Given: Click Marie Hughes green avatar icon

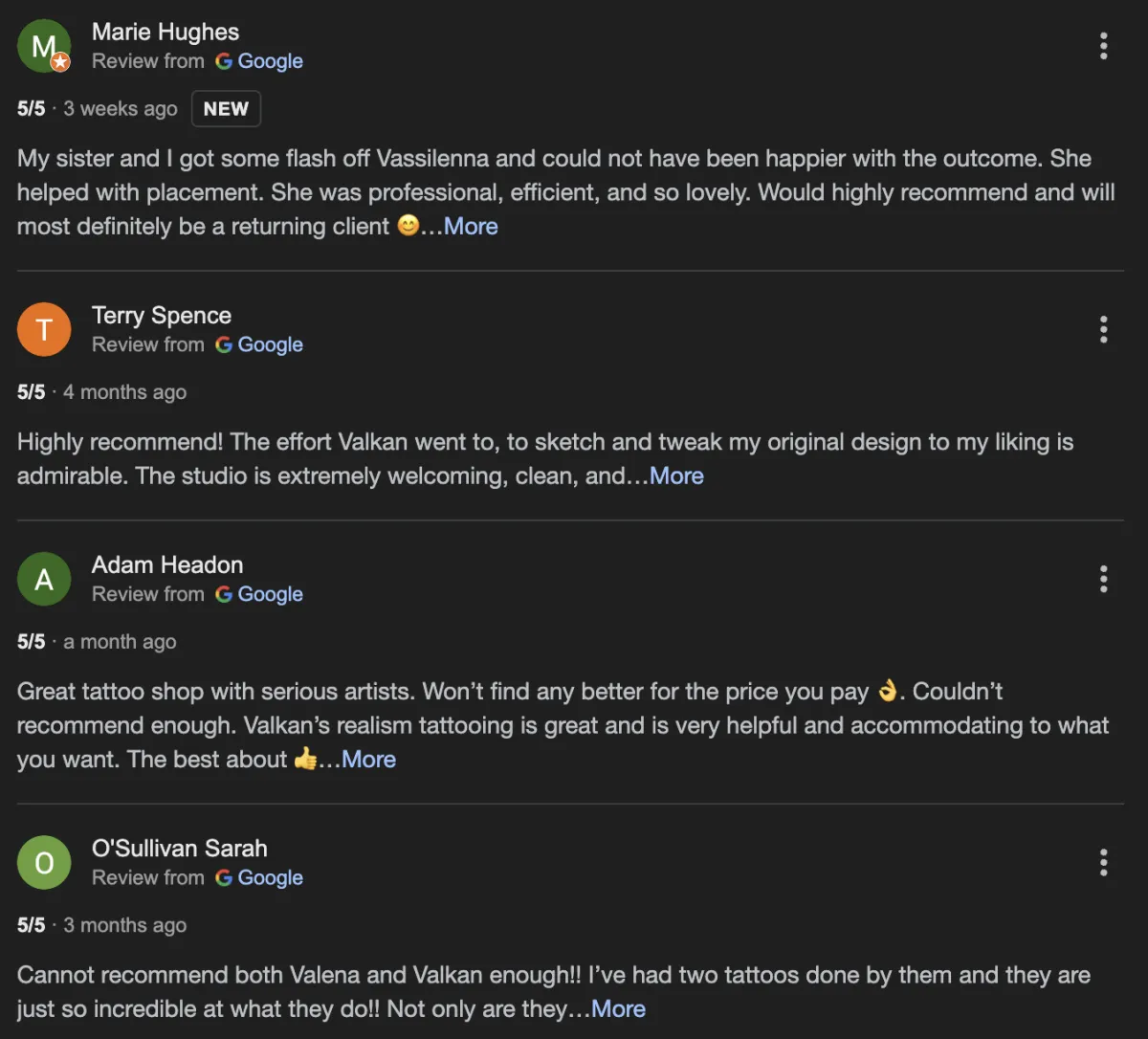Looking at the screenshot, I should tap(44, 46).
